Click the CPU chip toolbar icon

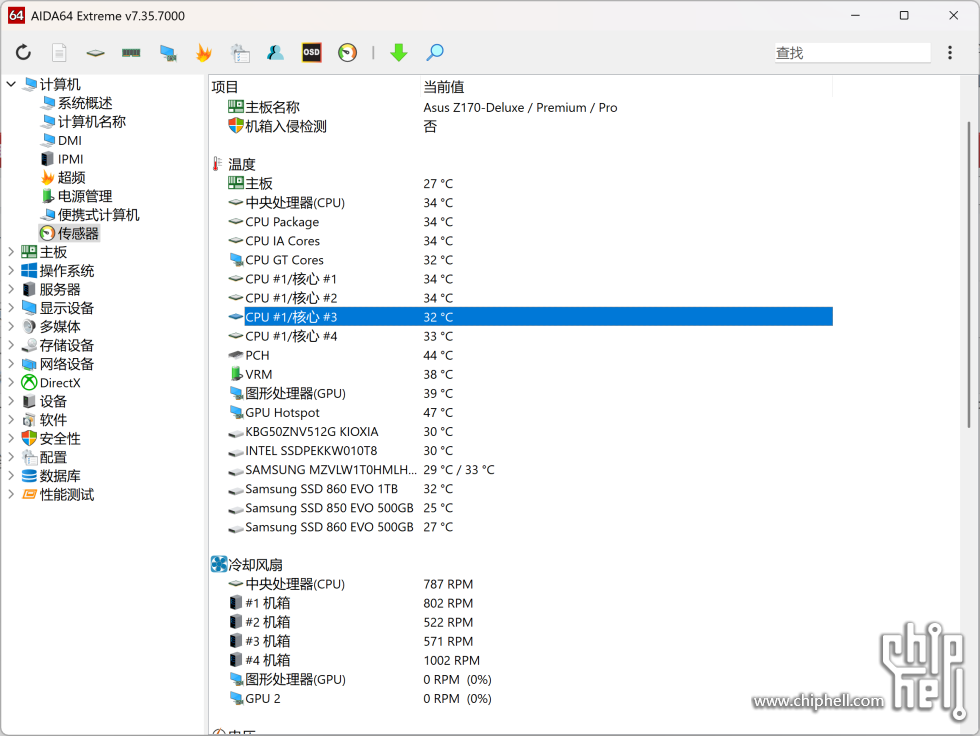tap(95, 53)
